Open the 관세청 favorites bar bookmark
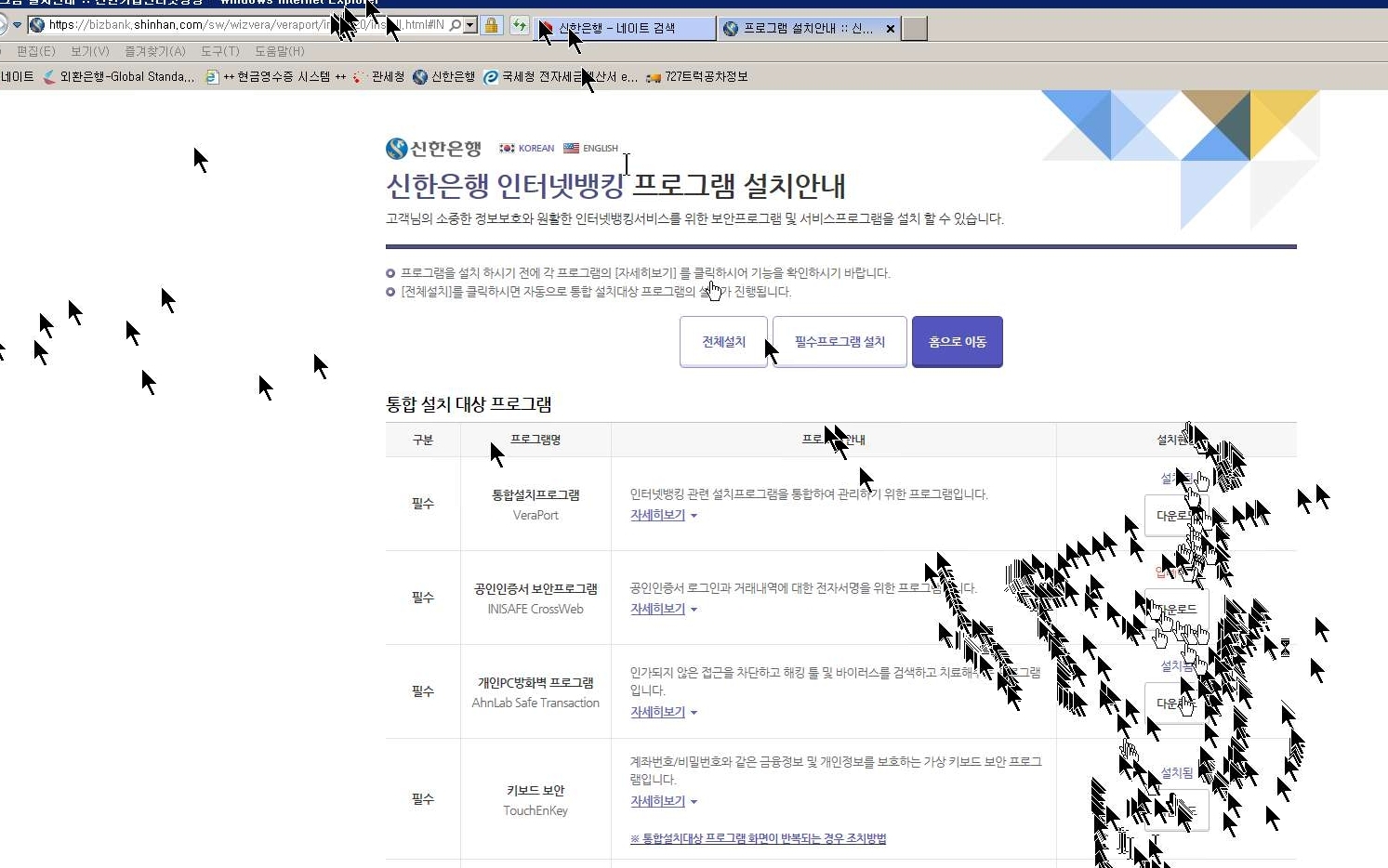 click(x=379, y=77)
